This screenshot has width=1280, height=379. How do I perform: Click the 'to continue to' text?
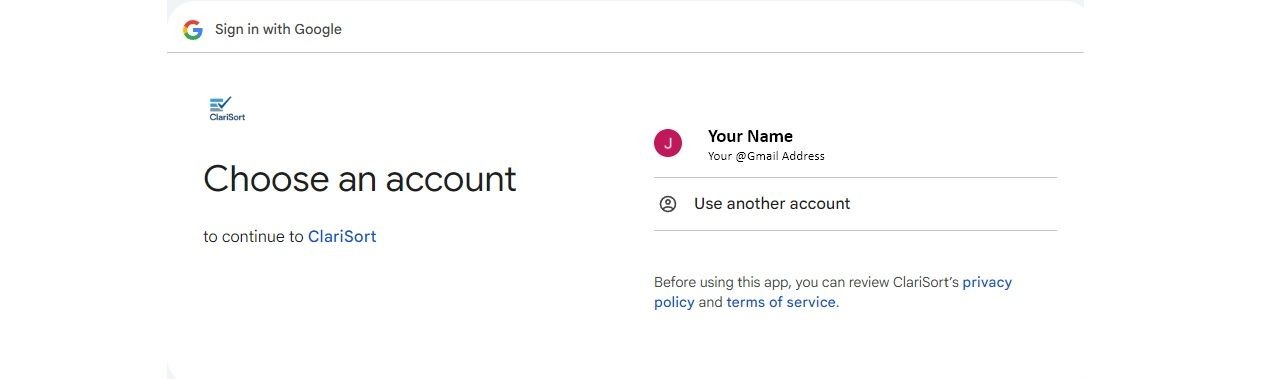pos(253,237)
